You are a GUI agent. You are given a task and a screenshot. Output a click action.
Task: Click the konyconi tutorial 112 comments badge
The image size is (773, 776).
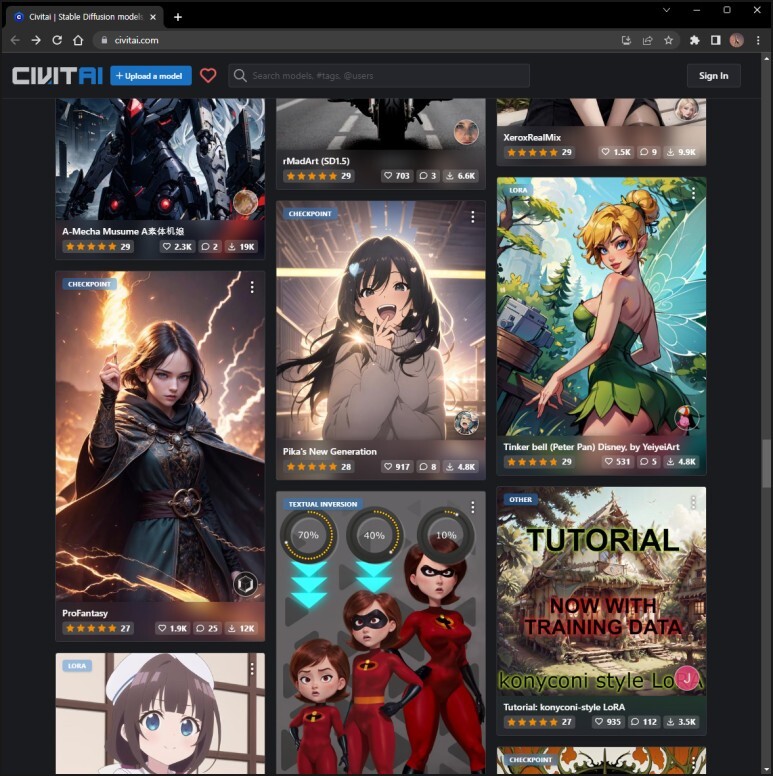pos(644,722)
